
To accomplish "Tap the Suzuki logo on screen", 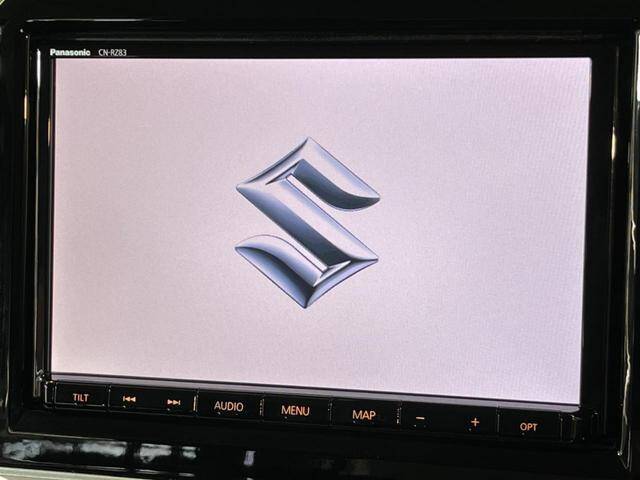I will [x=307, y=222].
